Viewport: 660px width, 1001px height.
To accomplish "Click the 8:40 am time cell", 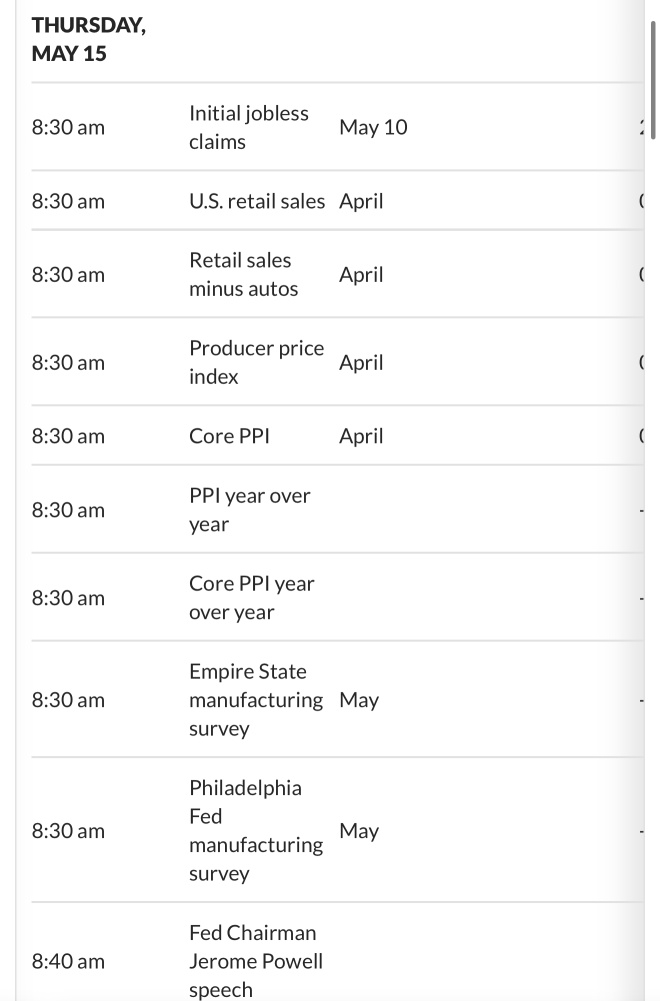I will (x=68, y=961).
